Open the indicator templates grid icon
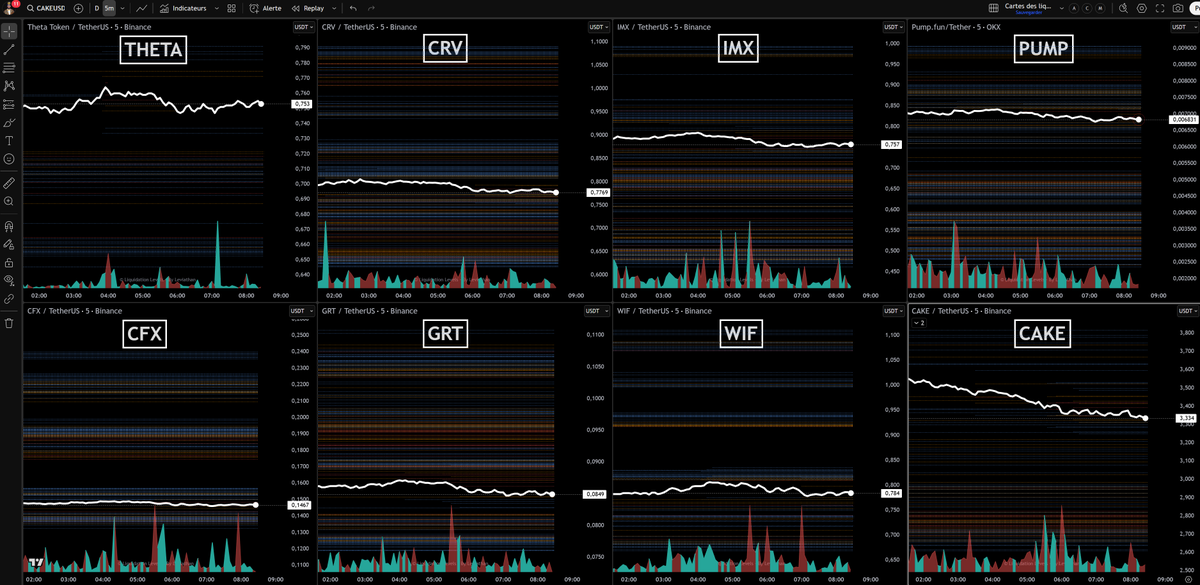1200x585 pixels. coord(231,8)
